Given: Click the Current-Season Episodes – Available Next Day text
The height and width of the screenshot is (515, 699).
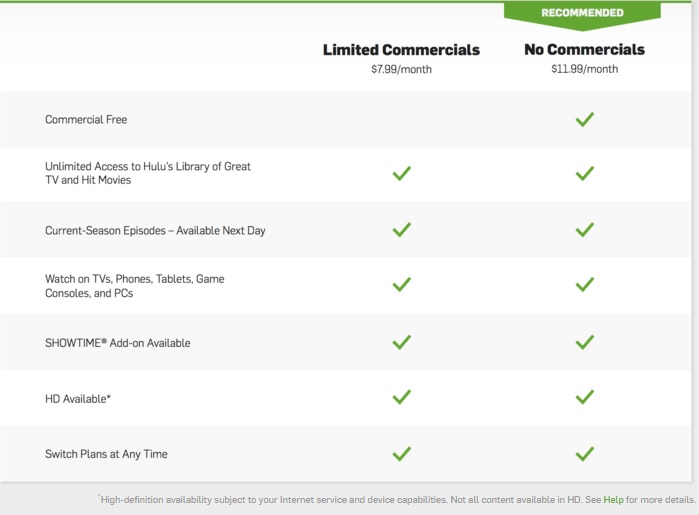Looking at the screenshot, I should click(155, 231).
